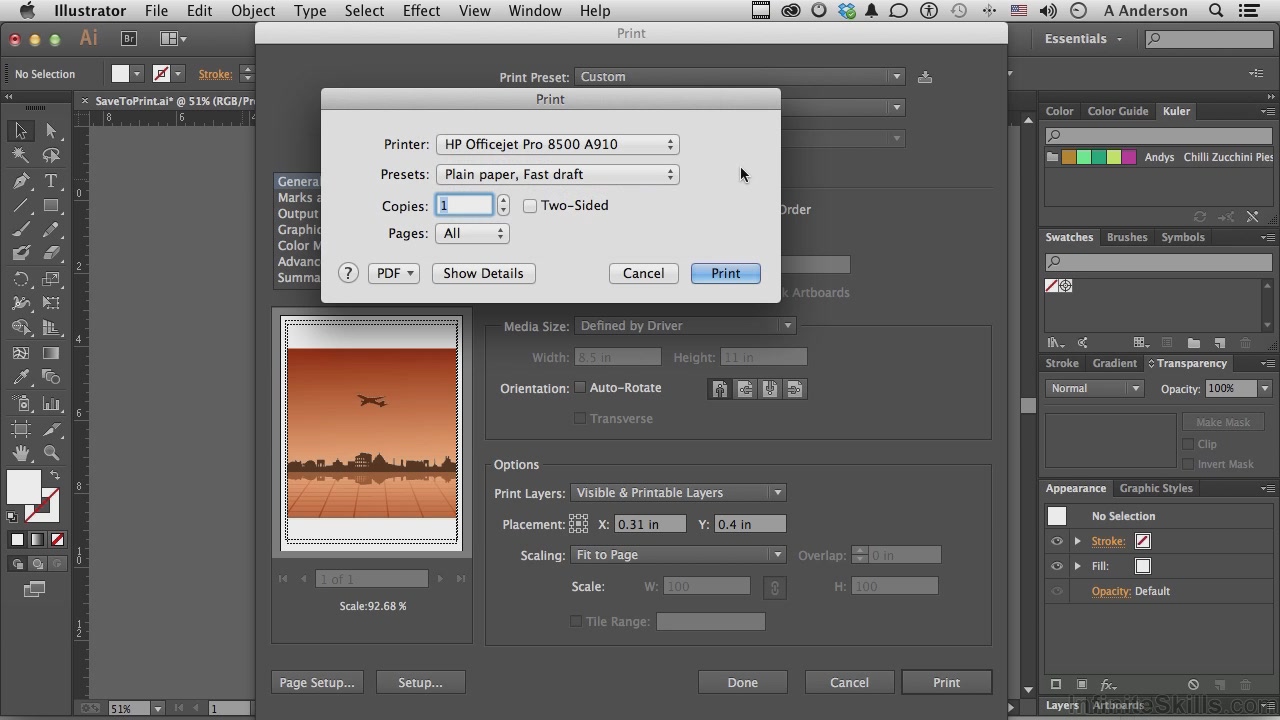Select the Blend tool
1280x720 pixels.
[x=51, y=377]
